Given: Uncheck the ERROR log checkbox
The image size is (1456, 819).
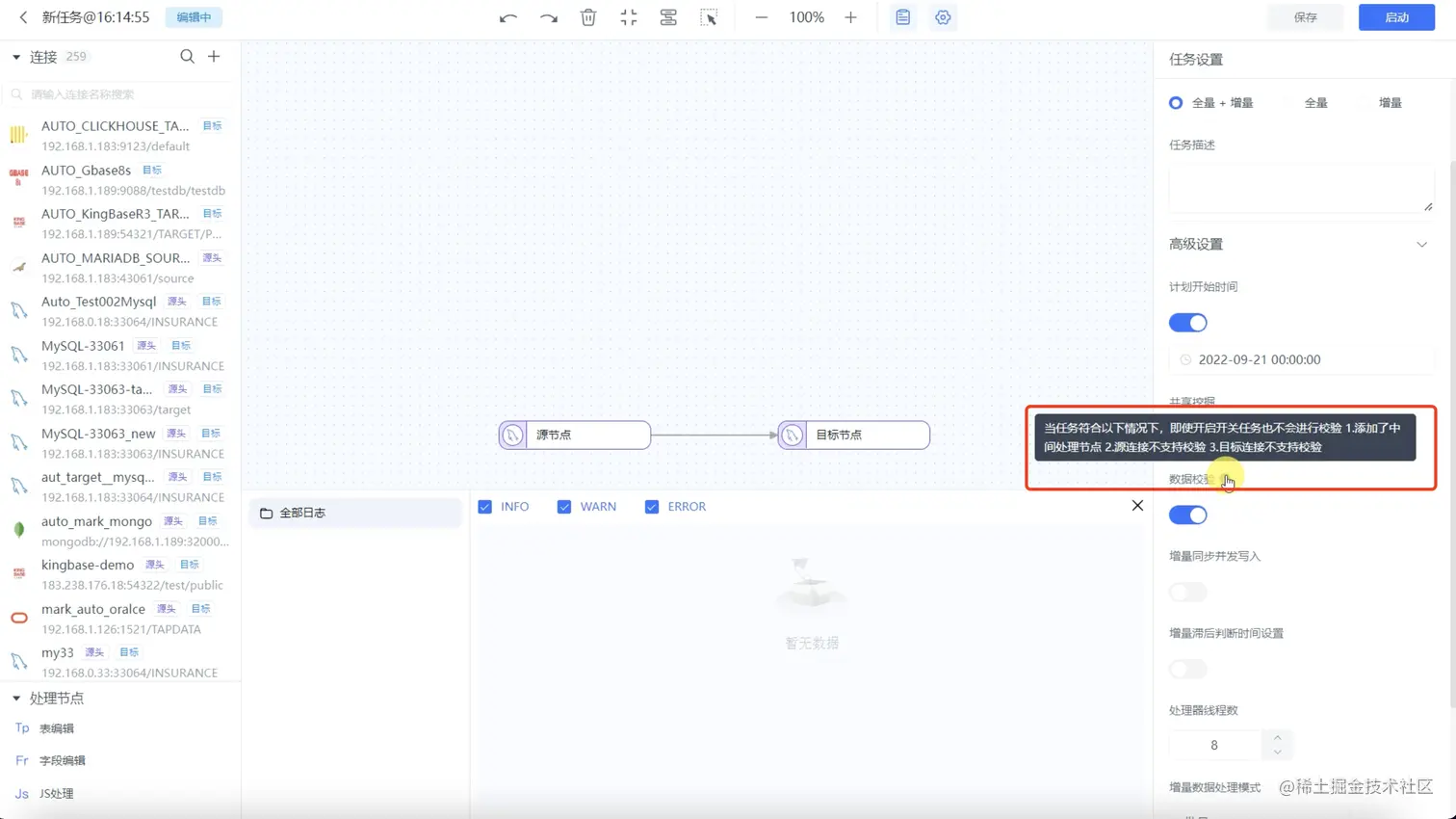Looking at the screenshot, I should (x=652, y=507).
